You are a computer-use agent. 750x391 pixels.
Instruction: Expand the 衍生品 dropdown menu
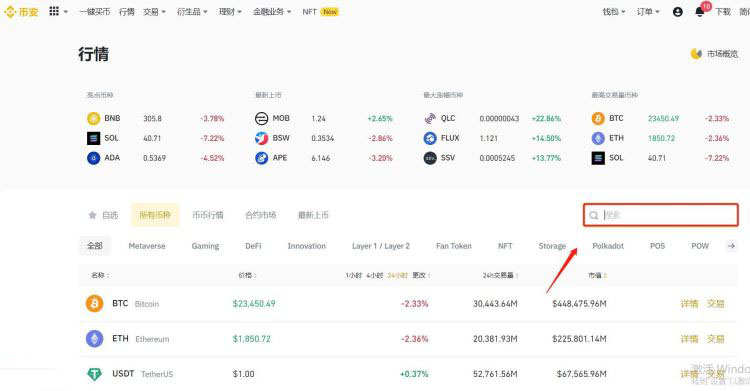coord(192,12)
